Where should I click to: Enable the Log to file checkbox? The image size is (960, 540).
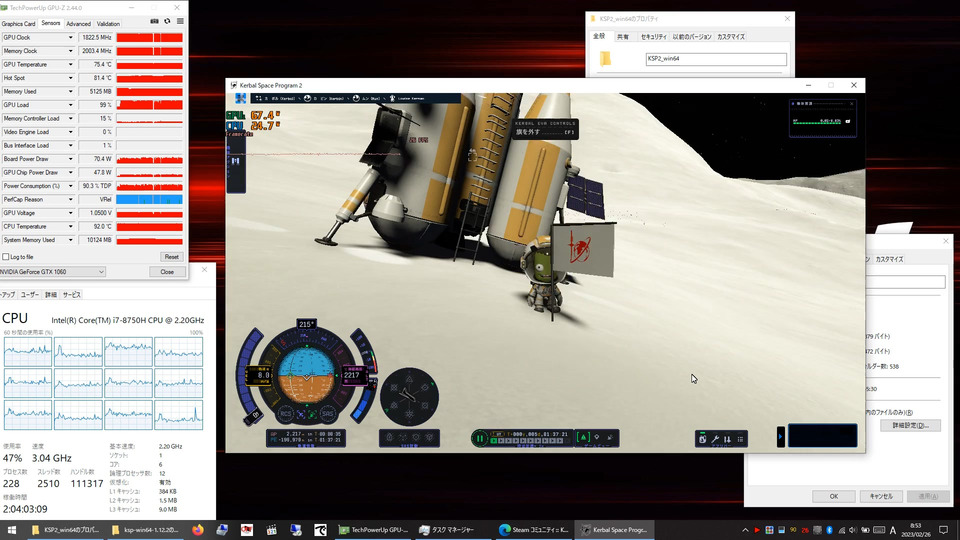coord(6,257)
